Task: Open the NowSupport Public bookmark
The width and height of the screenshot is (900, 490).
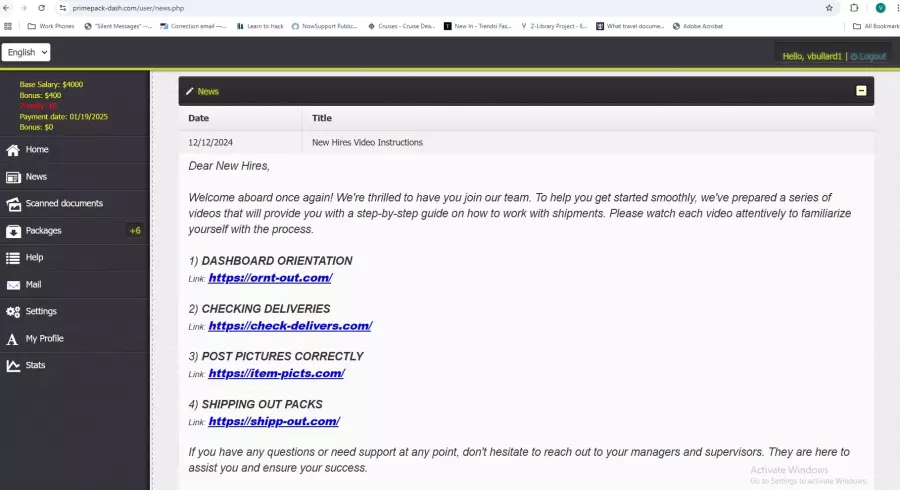Action: coord(324,26)
